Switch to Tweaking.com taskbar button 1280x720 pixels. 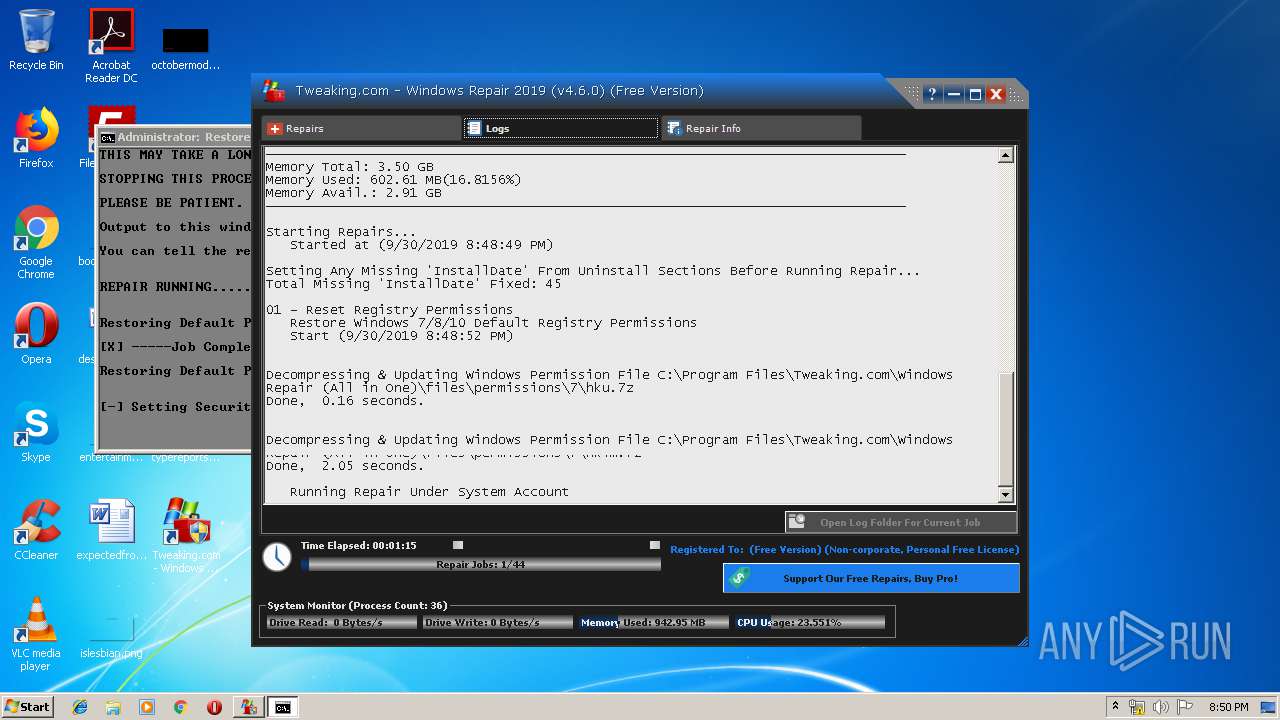(248, 707)
